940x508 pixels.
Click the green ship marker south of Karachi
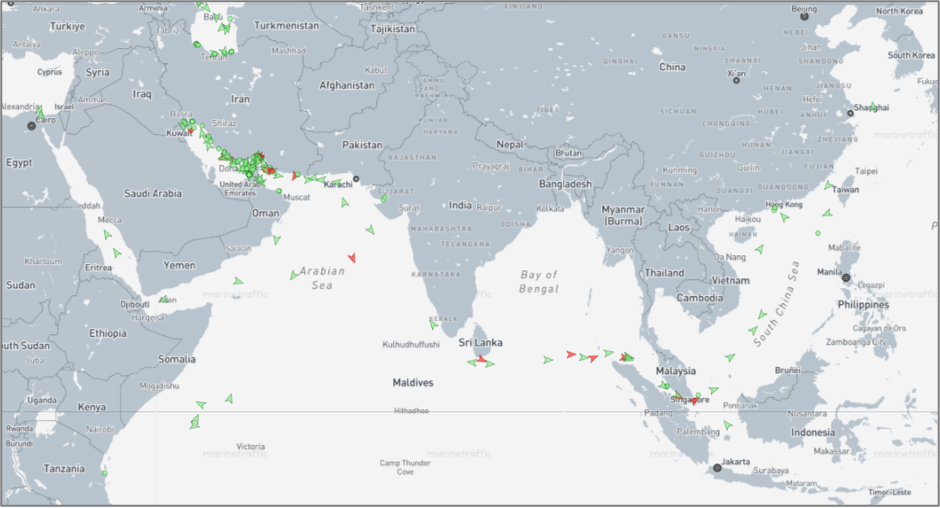tap(345, 203)
